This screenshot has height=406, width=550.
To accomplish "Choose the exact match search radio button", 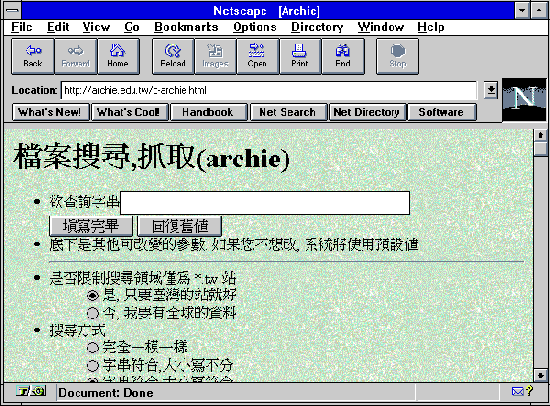I will [x=93, y=347].
